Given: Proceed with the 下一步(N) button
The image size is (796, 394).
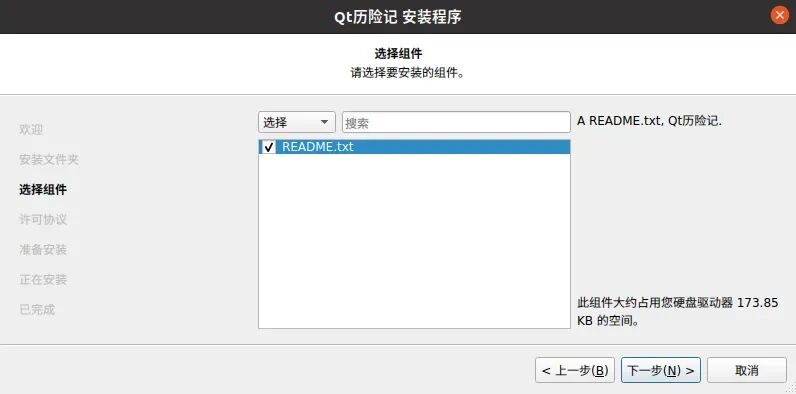Looking at the screenshot, I should point(660,370).
